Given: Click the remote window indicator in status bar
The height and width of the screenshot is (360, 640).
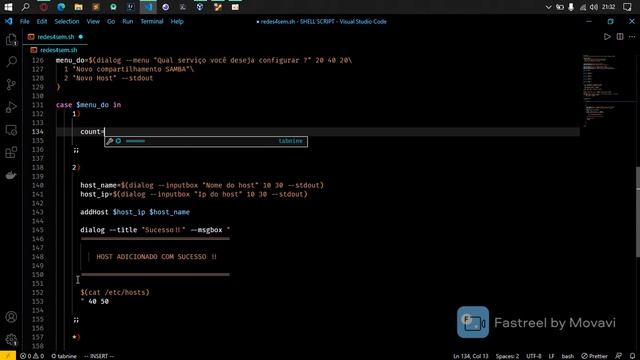Looking at the screenshot, I should click(x=8, y=356).
